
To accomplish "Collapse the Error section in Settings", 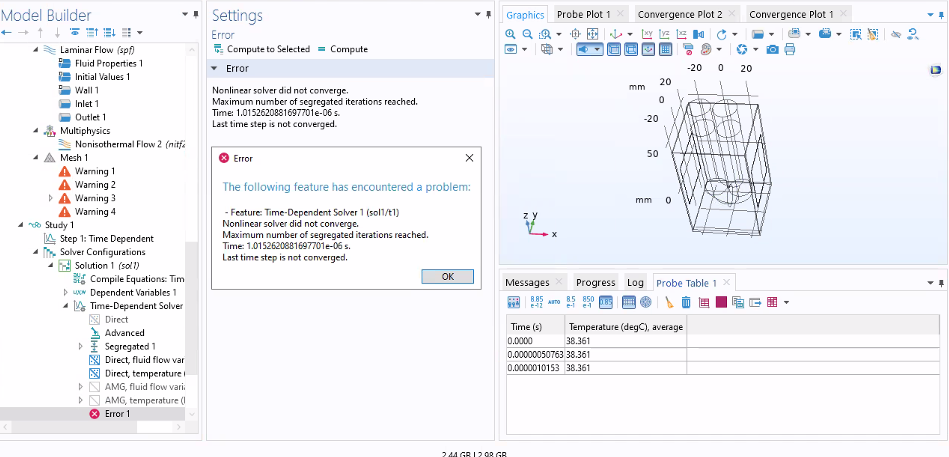I will (214, 68).
